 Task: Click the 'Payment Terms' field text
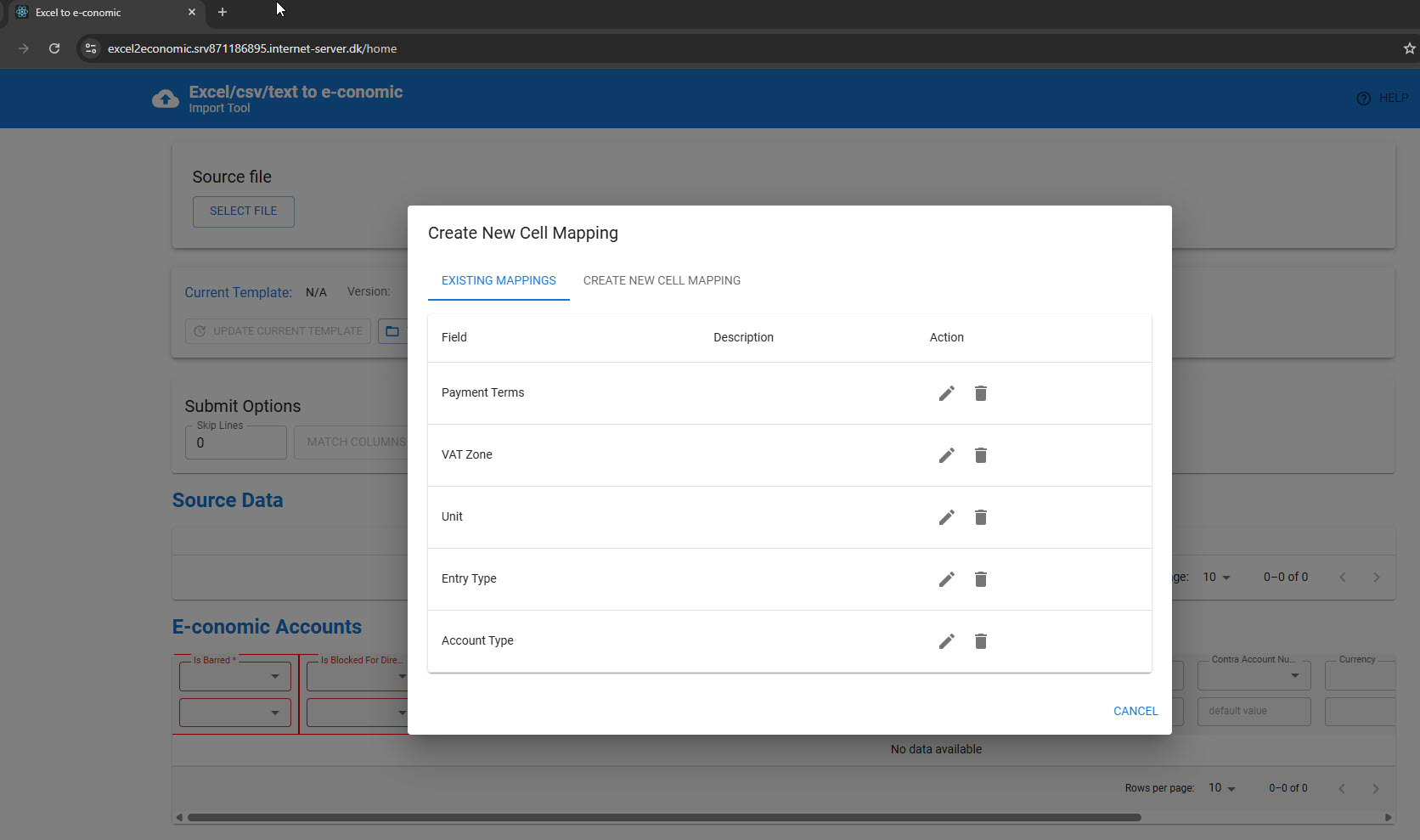[482, 393]
